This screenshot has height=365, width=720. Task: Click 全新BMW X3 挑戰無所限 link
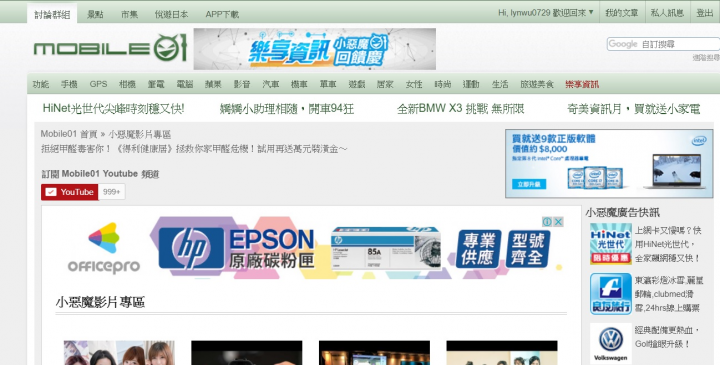coord(461,108)
